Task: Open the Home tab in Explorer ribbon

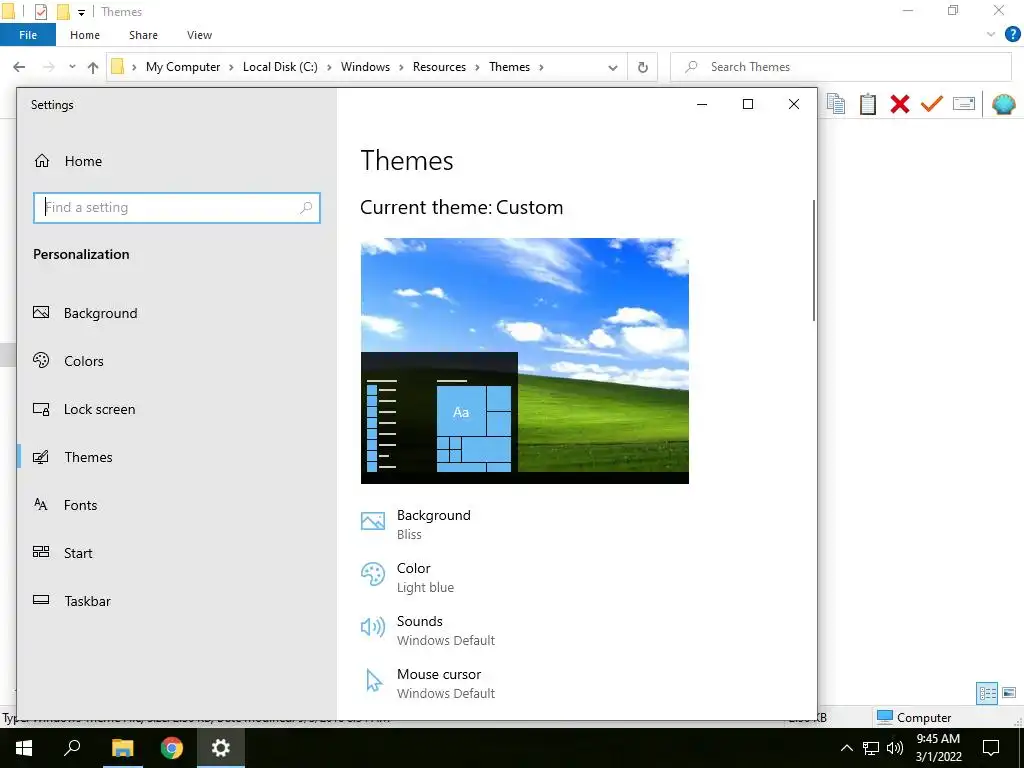Action: tap(85, 35)
